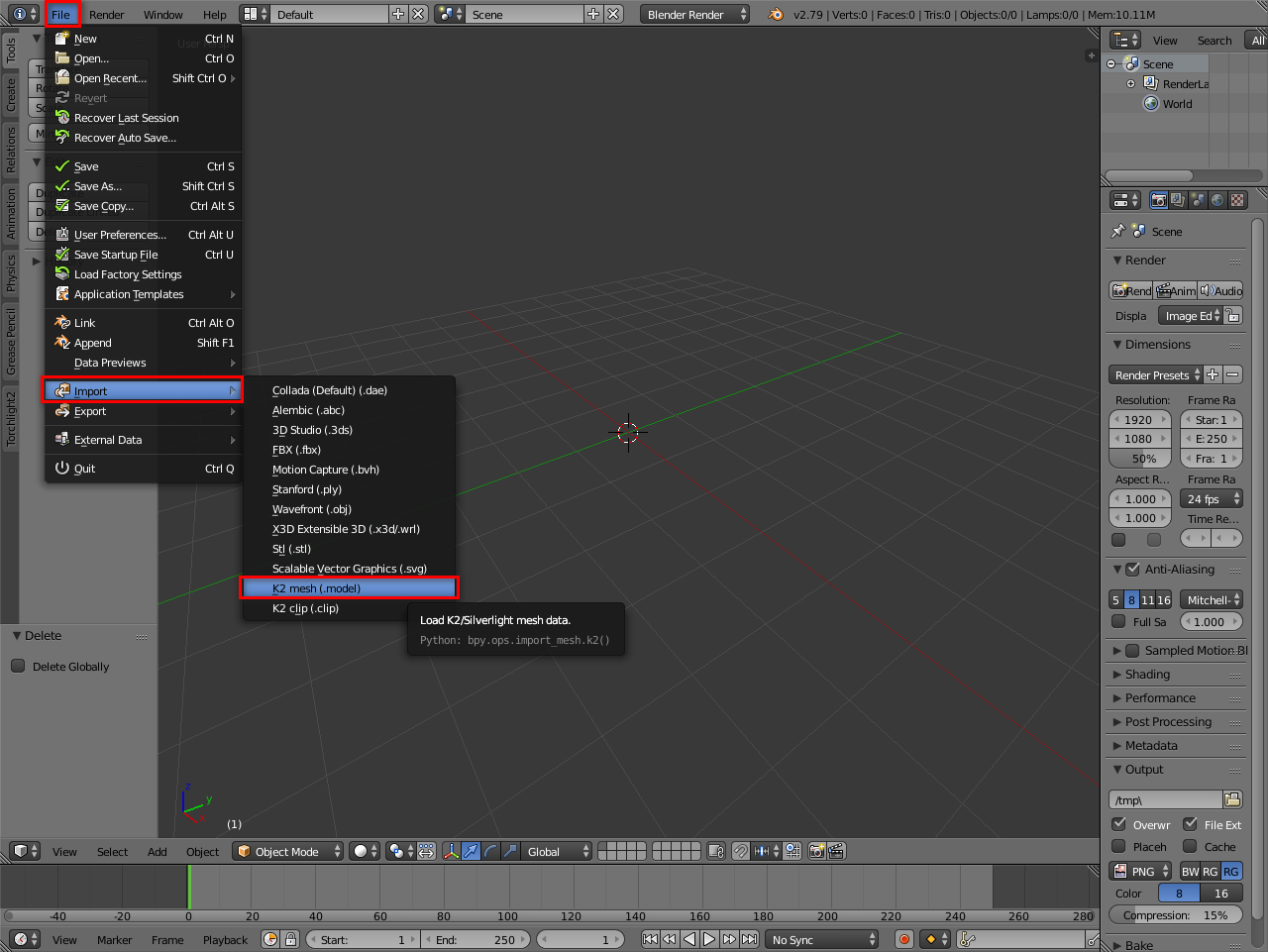
Task: Uncheck the Anti-Aliasing checkbox
Action: (1133, 569)
